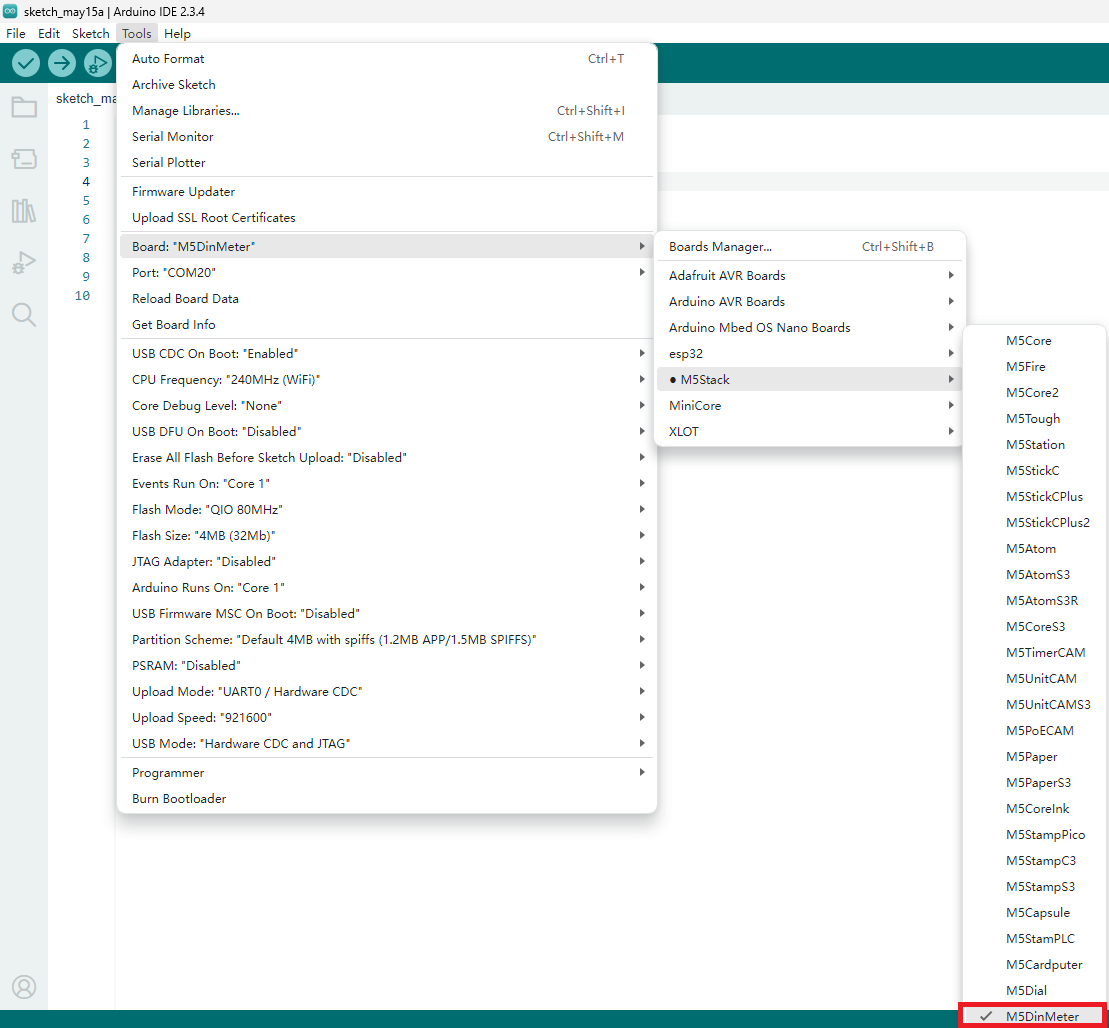The image size is (1109, 1028).
Task: Choose Get Board Info
Action: (x=387, y=325)
